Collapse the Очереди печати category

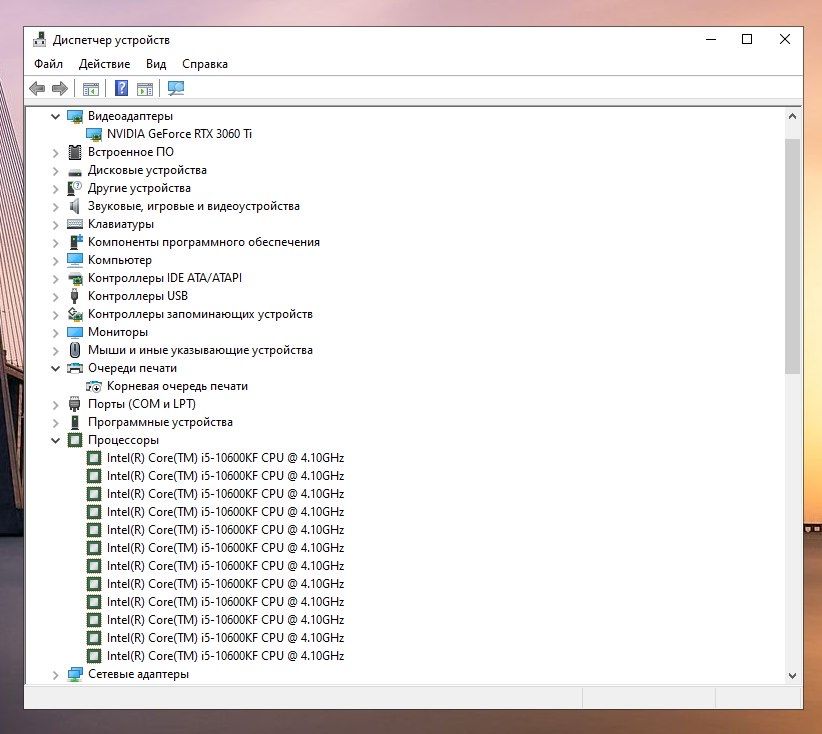pyautogui.click(x=56, y=369)
